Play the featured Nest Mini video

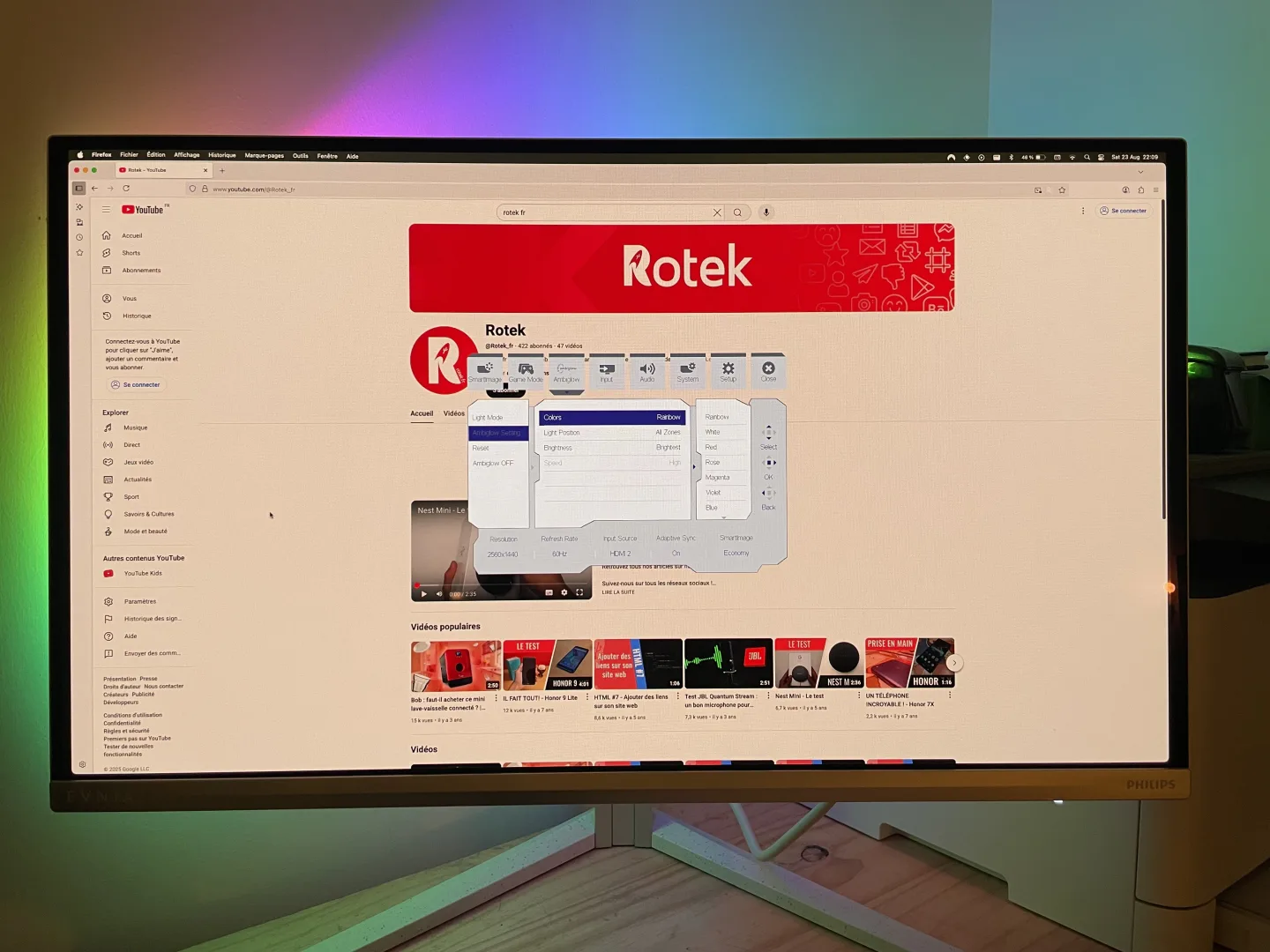[x=424, y=593]
